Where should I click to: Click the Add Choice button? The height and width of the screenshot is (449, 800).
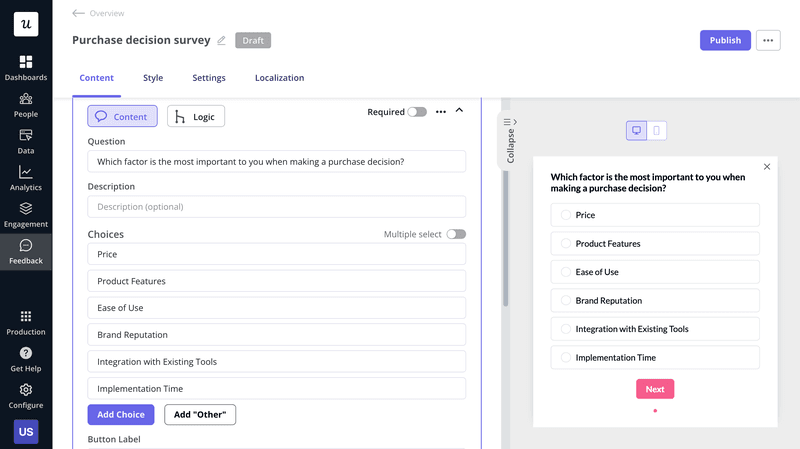[x=121, y=415]
